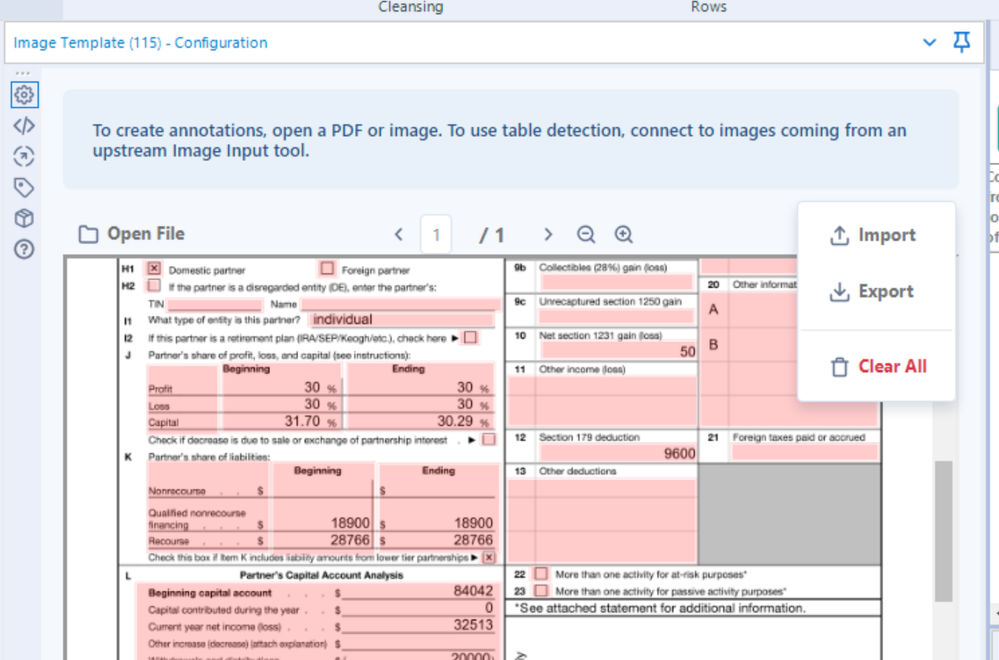Open the Configuration gear tab in sidebar
This screenshot has width=999, height=660.
pyautogui.click(x=24, y=95)
